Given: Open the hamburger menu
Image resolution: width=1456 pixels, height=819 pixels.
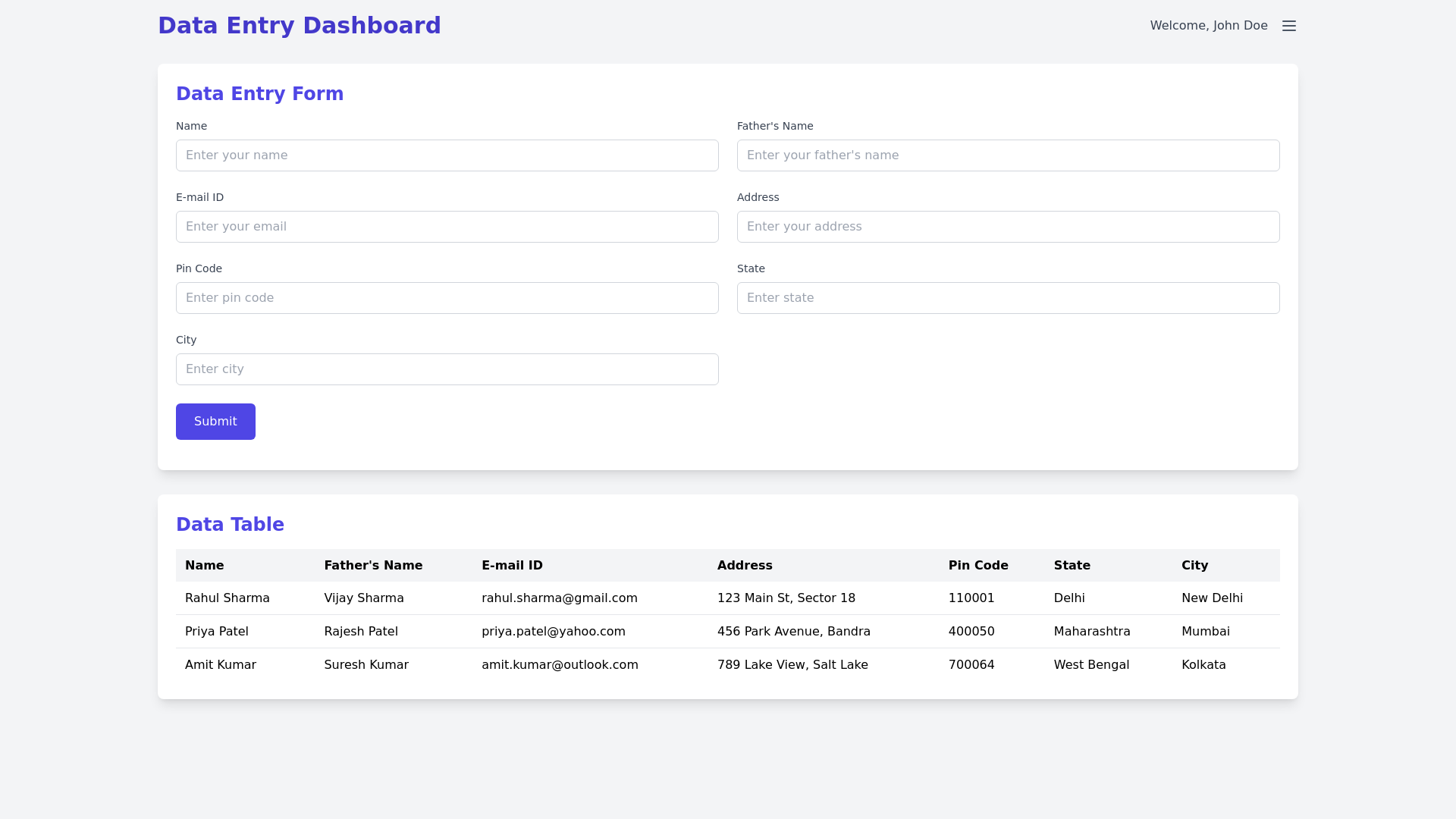Looking at the screenshot, I should 1289,25.
